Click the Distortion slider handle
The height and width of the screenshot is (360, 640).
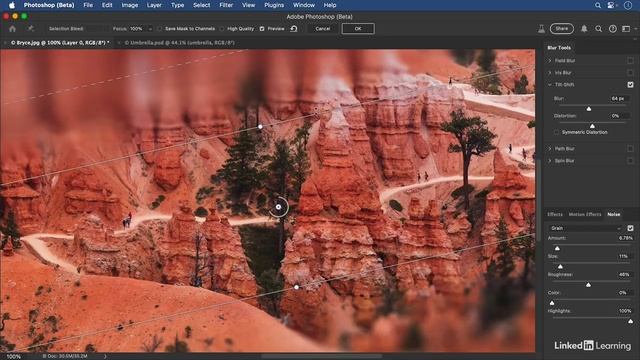(592, 126)
